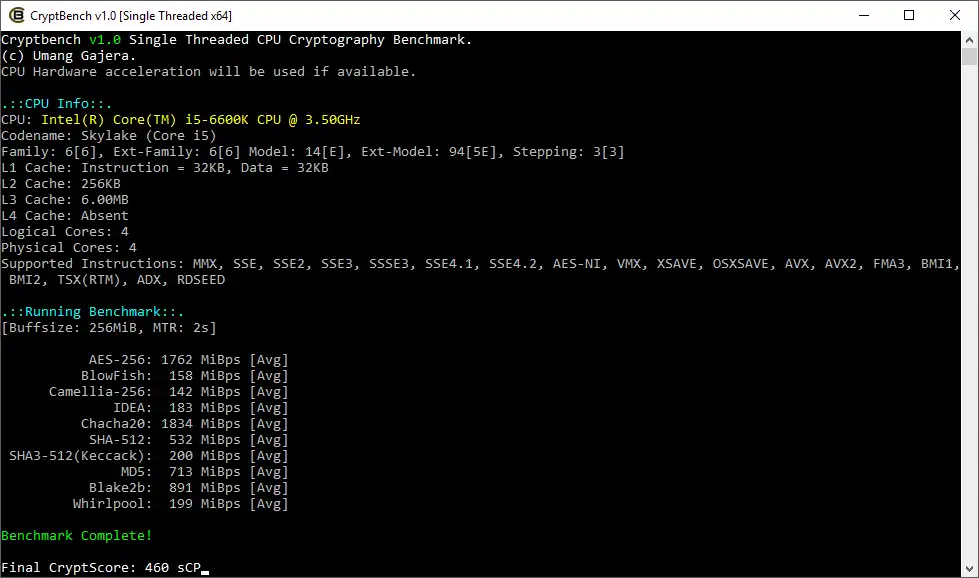This screenshot has width=979, height=578.
Task: Click the 'Intel(R) Core(TM) i5-6600K CPU @ 3.50GHz' text
Action: tap(201, 120)
